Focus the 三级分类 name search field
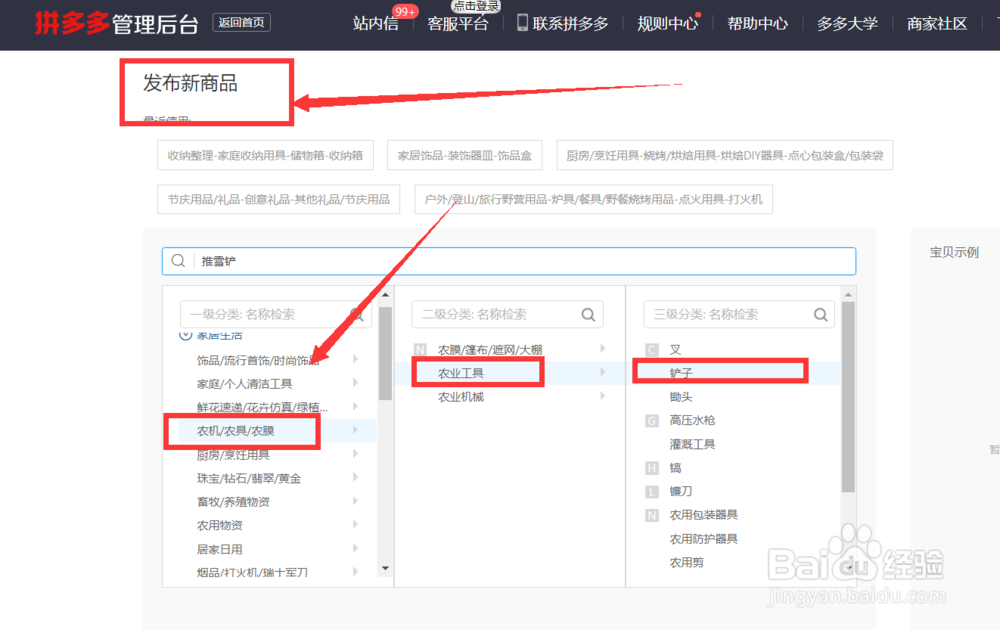The height and width of the screenshot is (630, 1000). pos(739,314)
